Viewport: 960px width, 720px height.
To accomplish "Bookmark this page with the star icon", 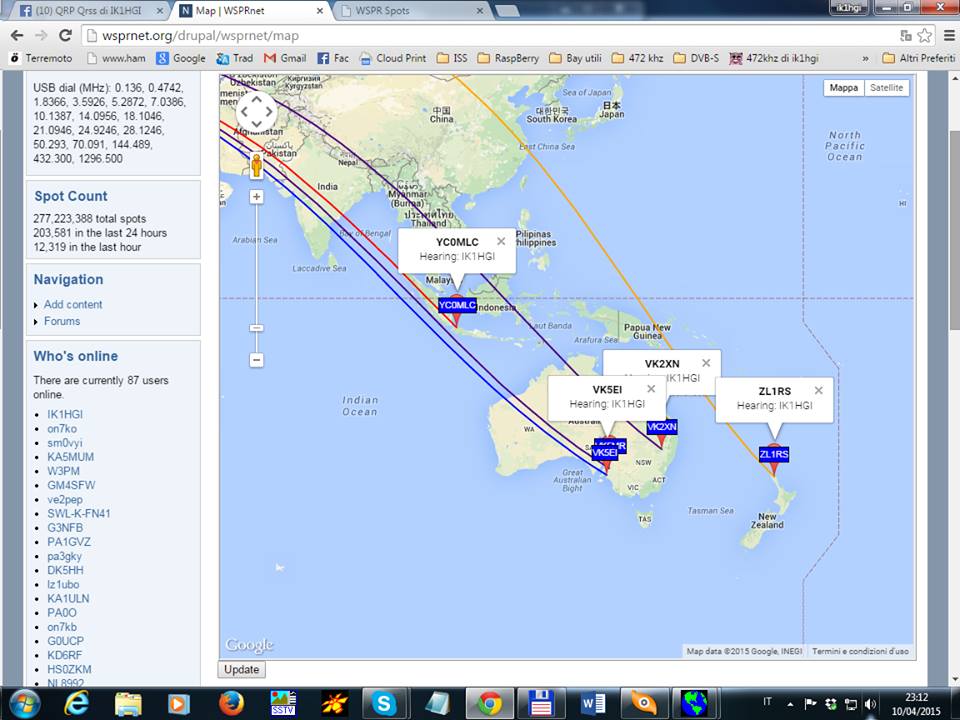I will pos(924,36).
